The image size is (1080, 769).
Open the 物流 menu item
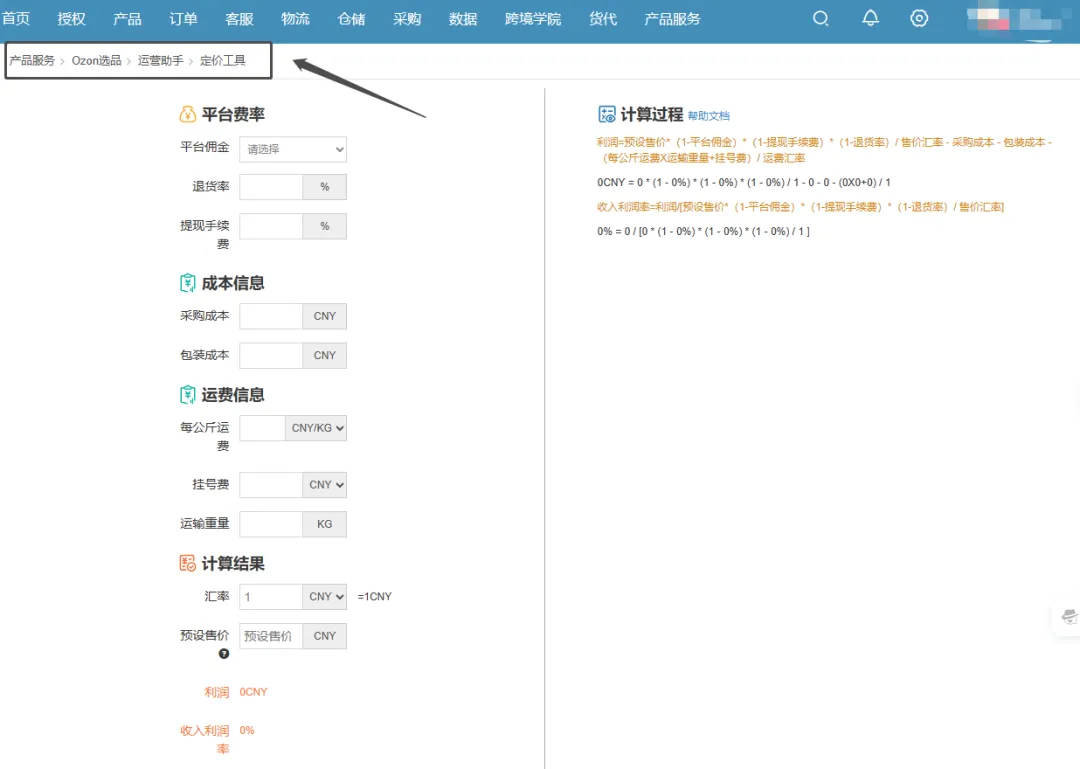click(x=295, y=19)
